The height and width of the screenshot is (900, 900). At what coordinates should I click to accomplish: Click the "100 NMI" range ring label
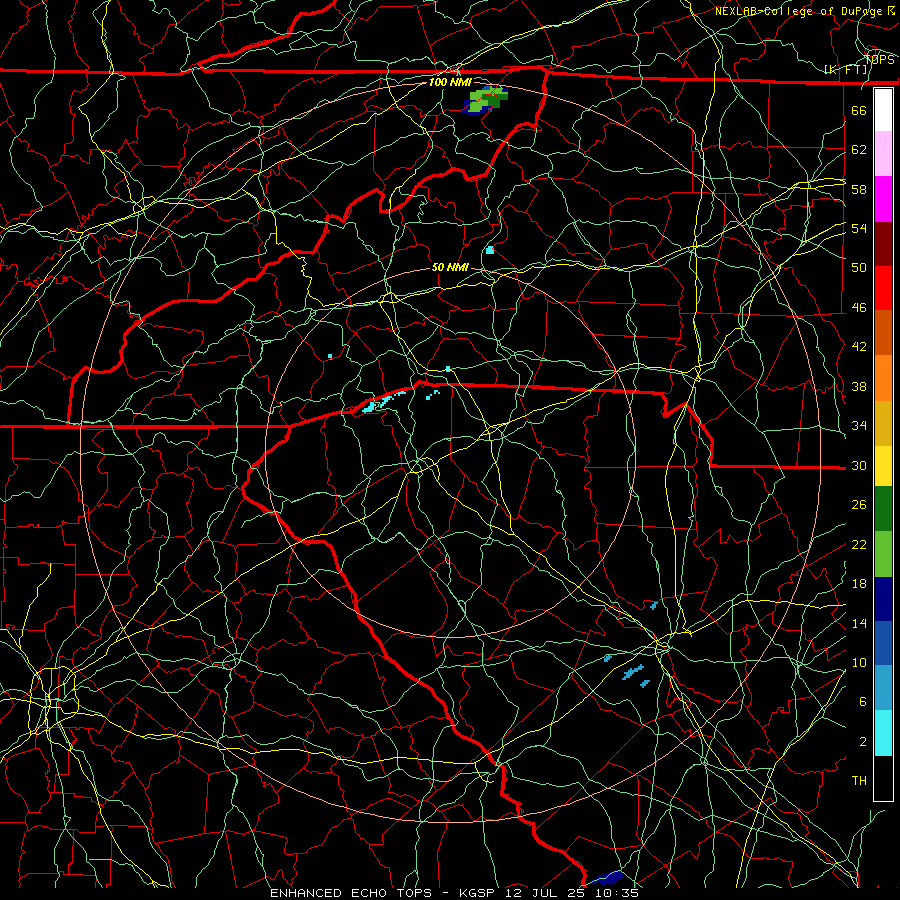(450, 82)
